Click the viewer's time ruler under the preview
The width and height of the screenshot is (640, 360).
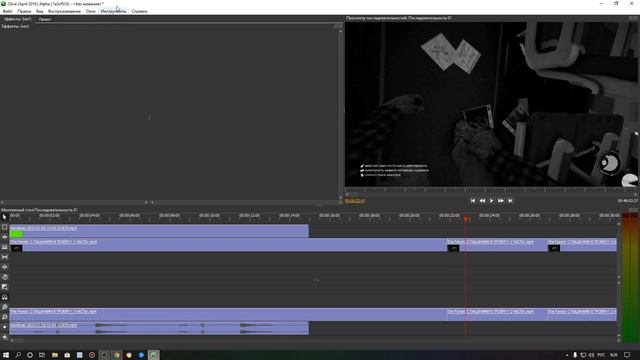491,190
